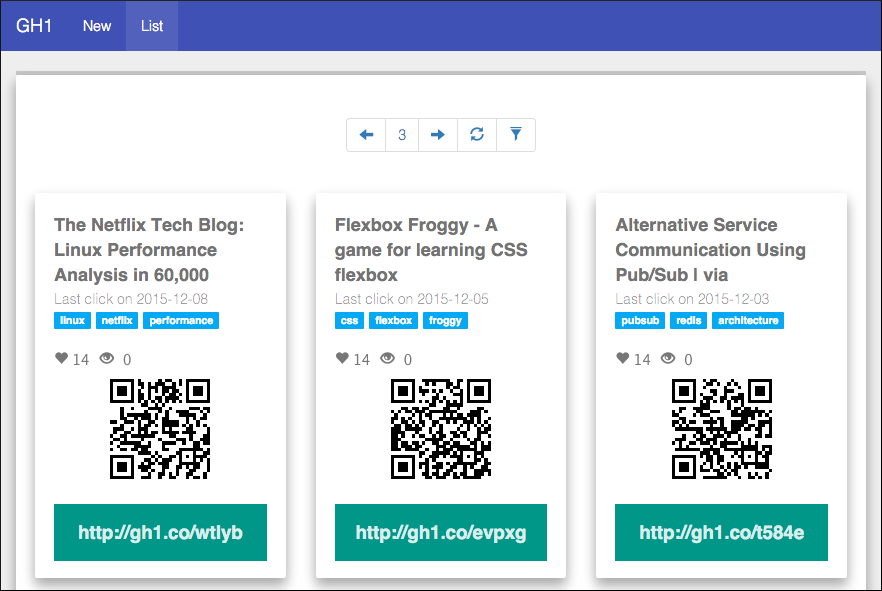Image resolution: width=882 pixels, height=591 pixels.
Task: Go to next page with right arrow
Action: click(x=438, y=135)
